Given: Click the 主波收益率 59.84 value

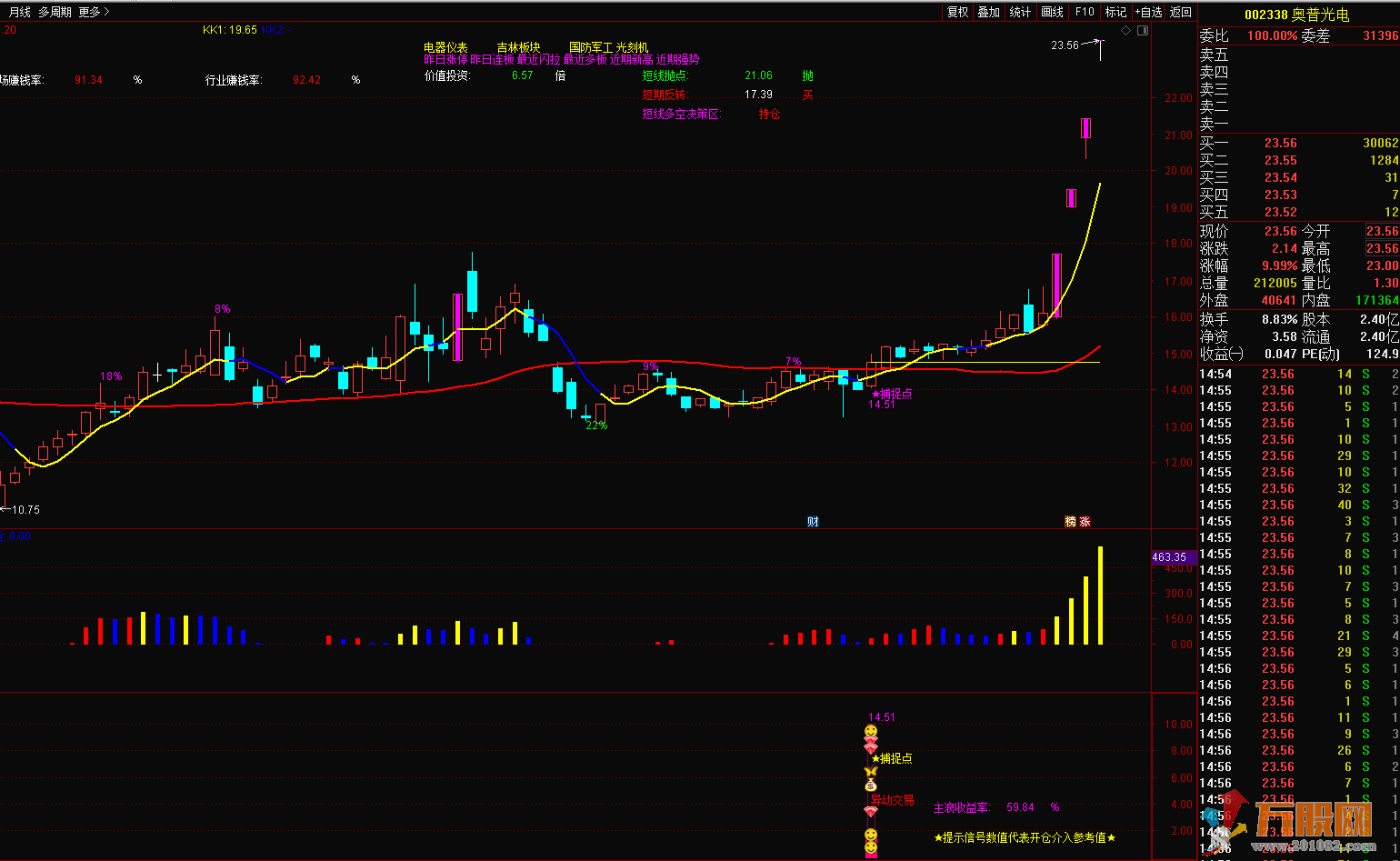Looking at the screenshot, I should [x=1020, y=807].
